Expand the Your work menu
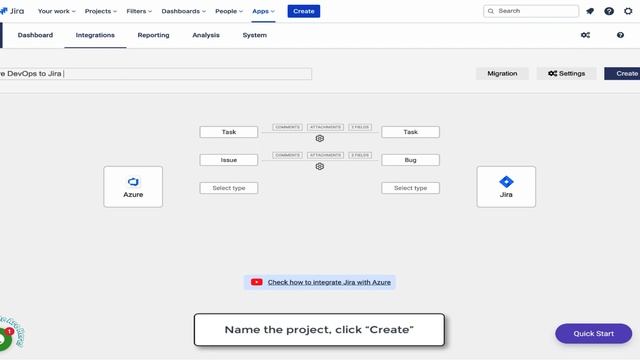 click(x=56, y=11)
